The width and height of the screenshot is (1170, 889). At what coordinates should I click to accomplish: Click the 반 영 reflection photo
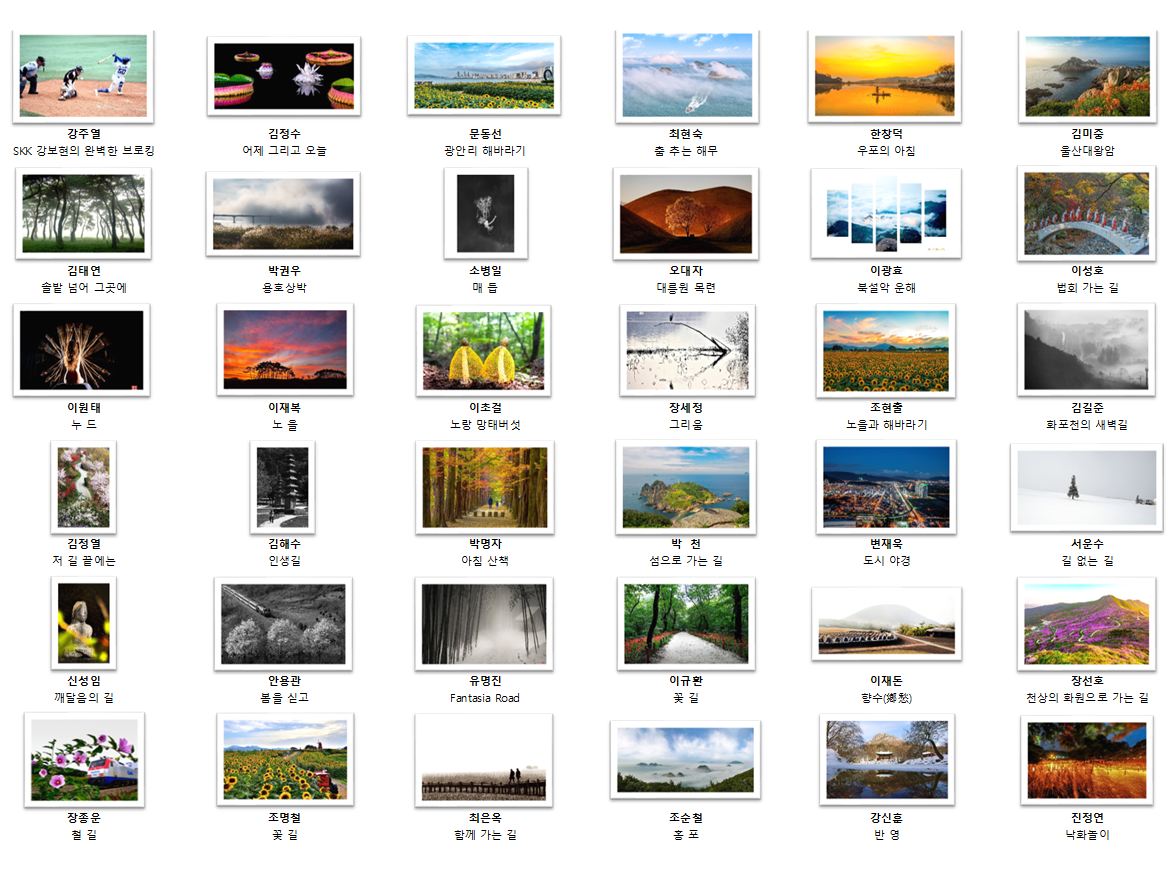pyautogui.click(x=887, y=760)
